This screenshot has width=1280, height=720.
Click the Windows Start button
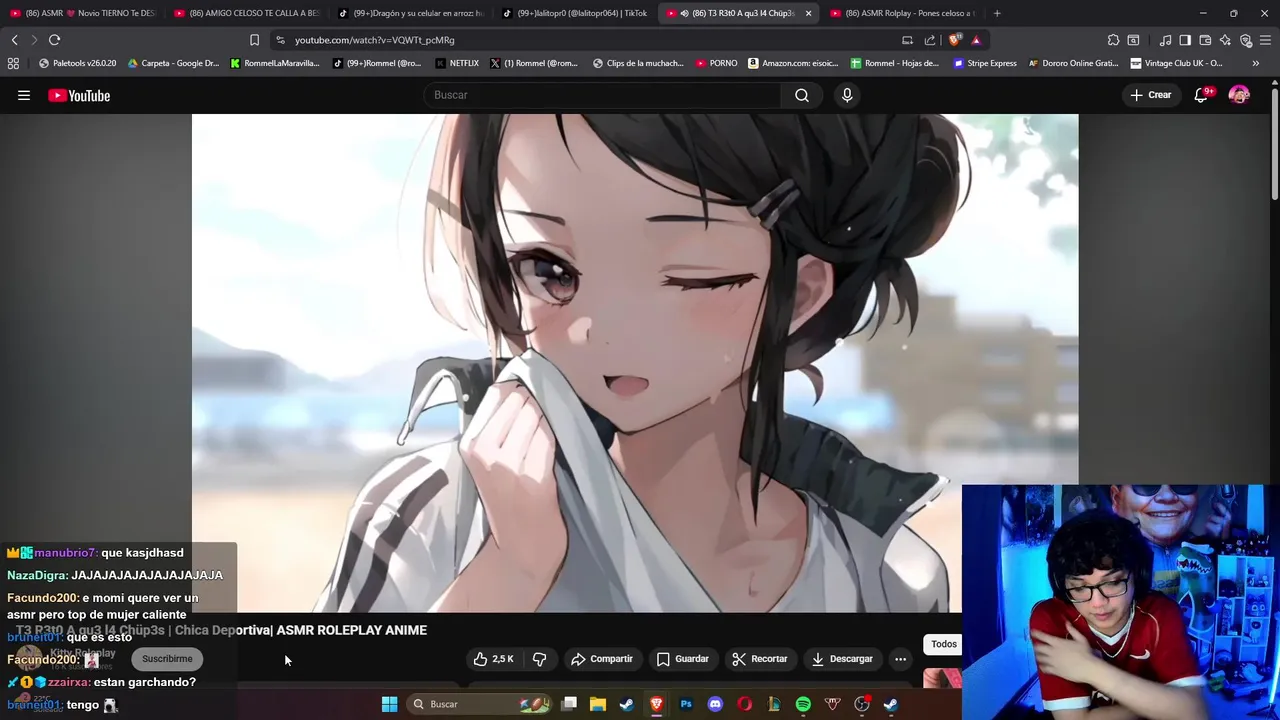pyautogui.click(x=389, y=704)
